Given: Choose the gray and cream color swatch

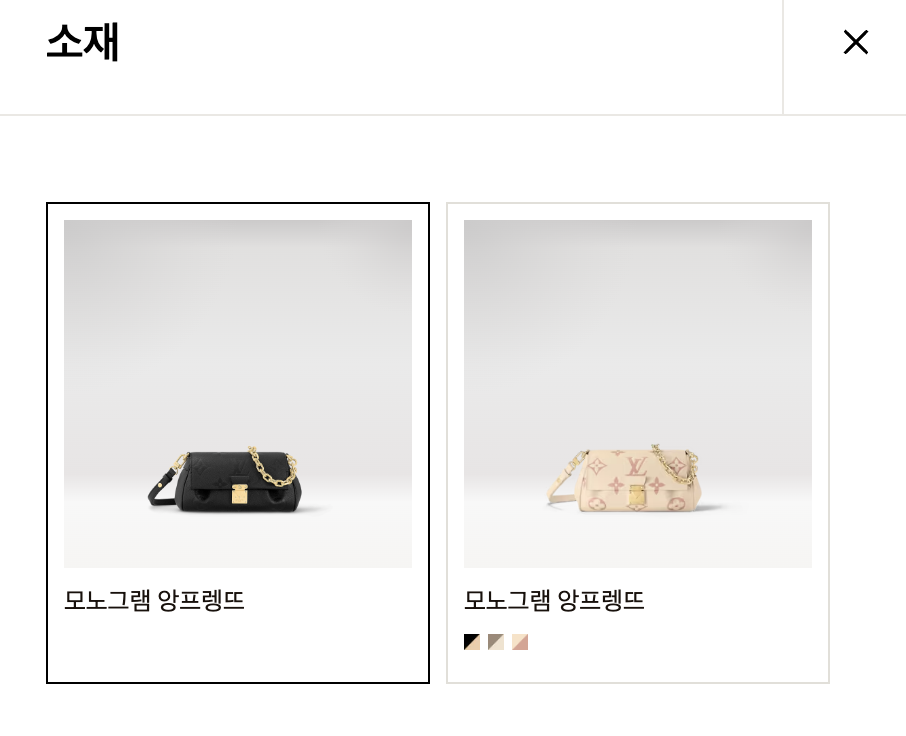Looking at the screenshot, I should click(496, 642).
